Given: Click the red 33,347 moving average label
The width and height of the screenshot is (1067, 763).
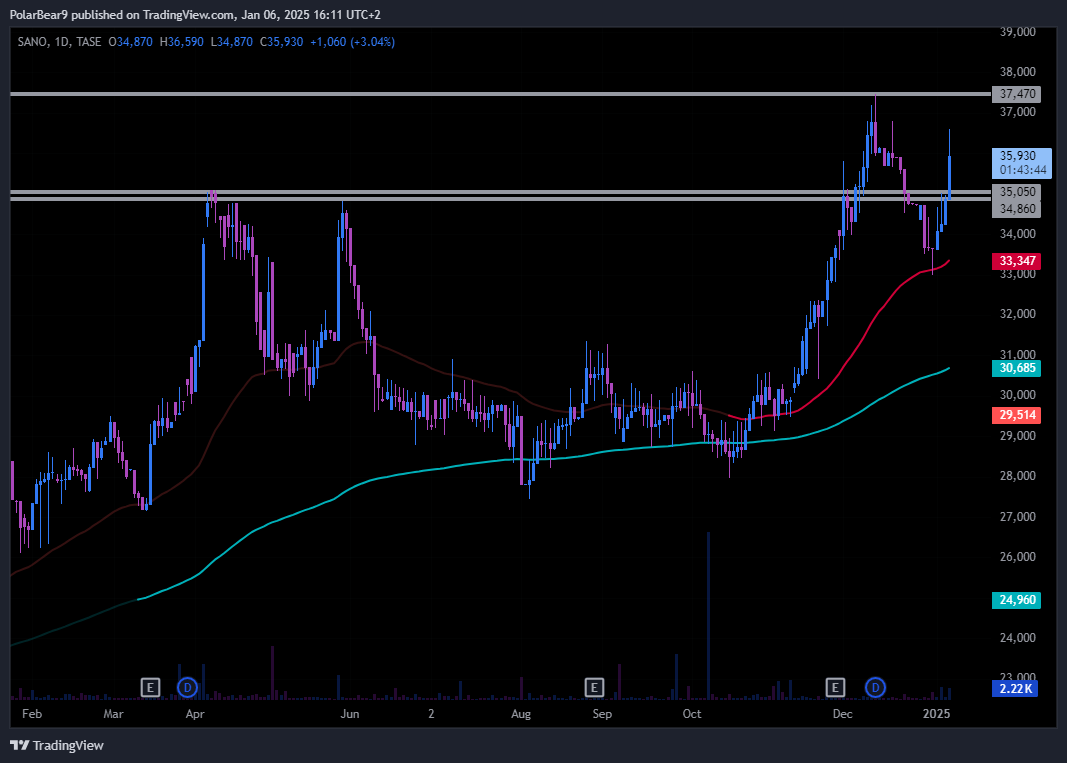Looking at the screenshot, I should (x=1017, y=261).
